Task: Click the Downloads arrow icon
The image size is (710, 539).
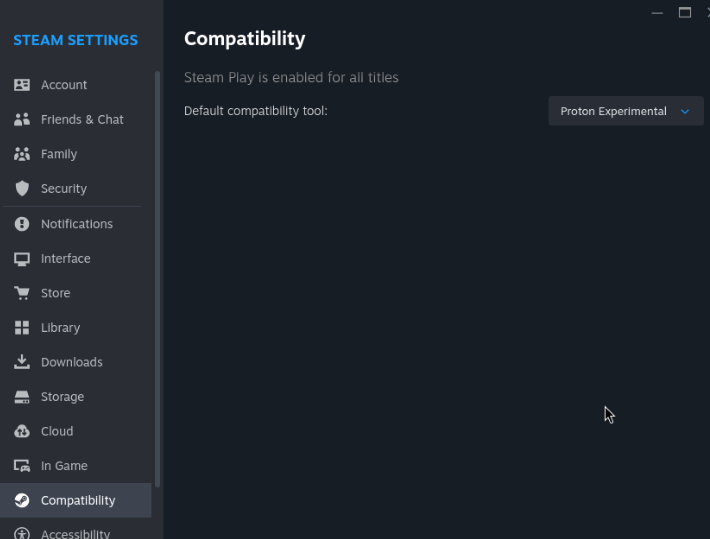Action: pos(22,362)
